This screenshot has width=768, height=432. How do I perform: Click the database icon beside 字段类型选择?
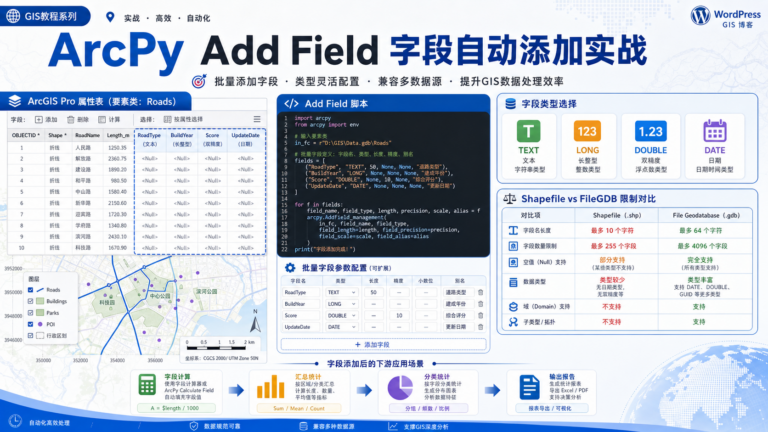coord(510,103)
